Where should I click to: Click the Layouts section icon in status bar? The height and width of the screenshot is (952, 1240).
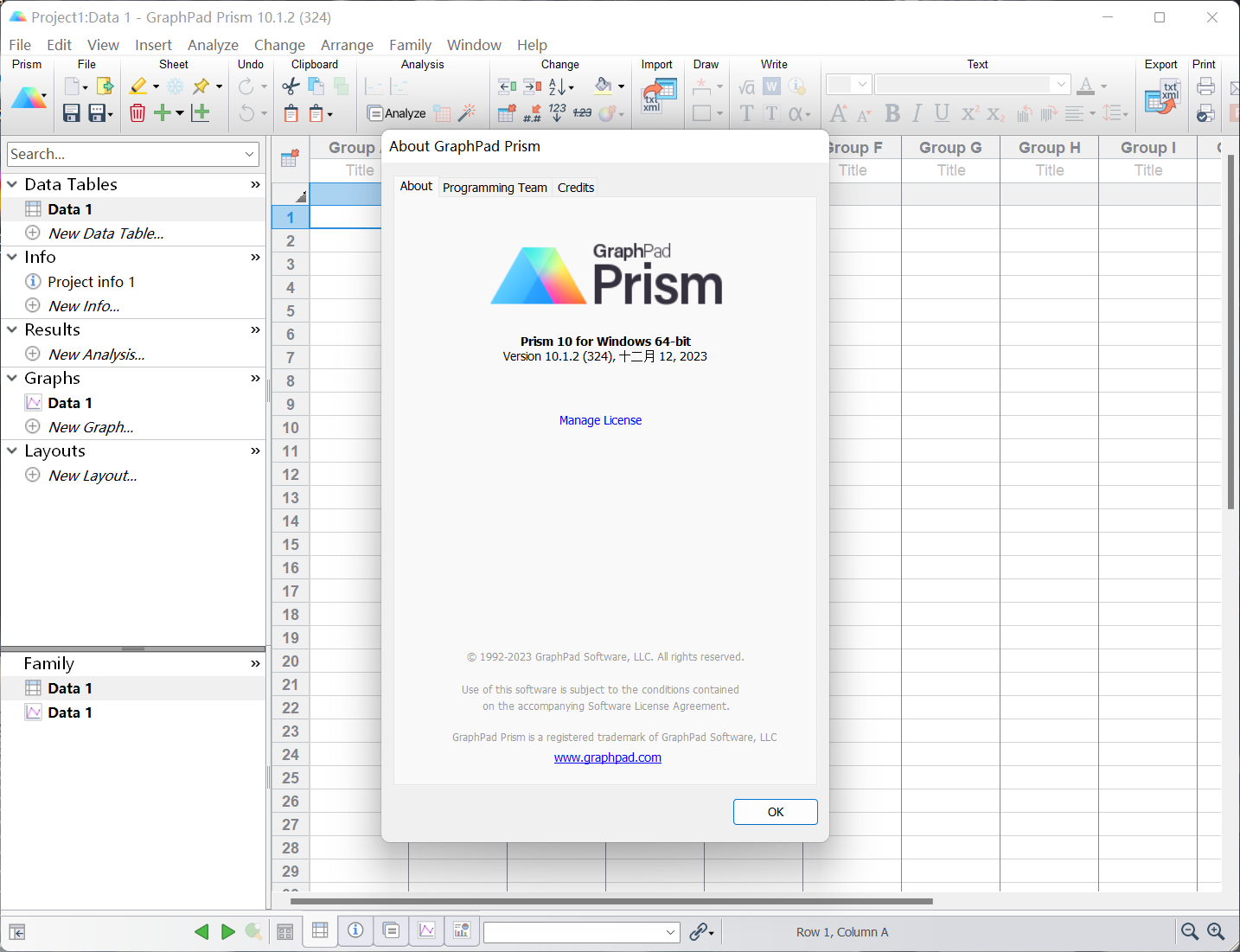462,930
